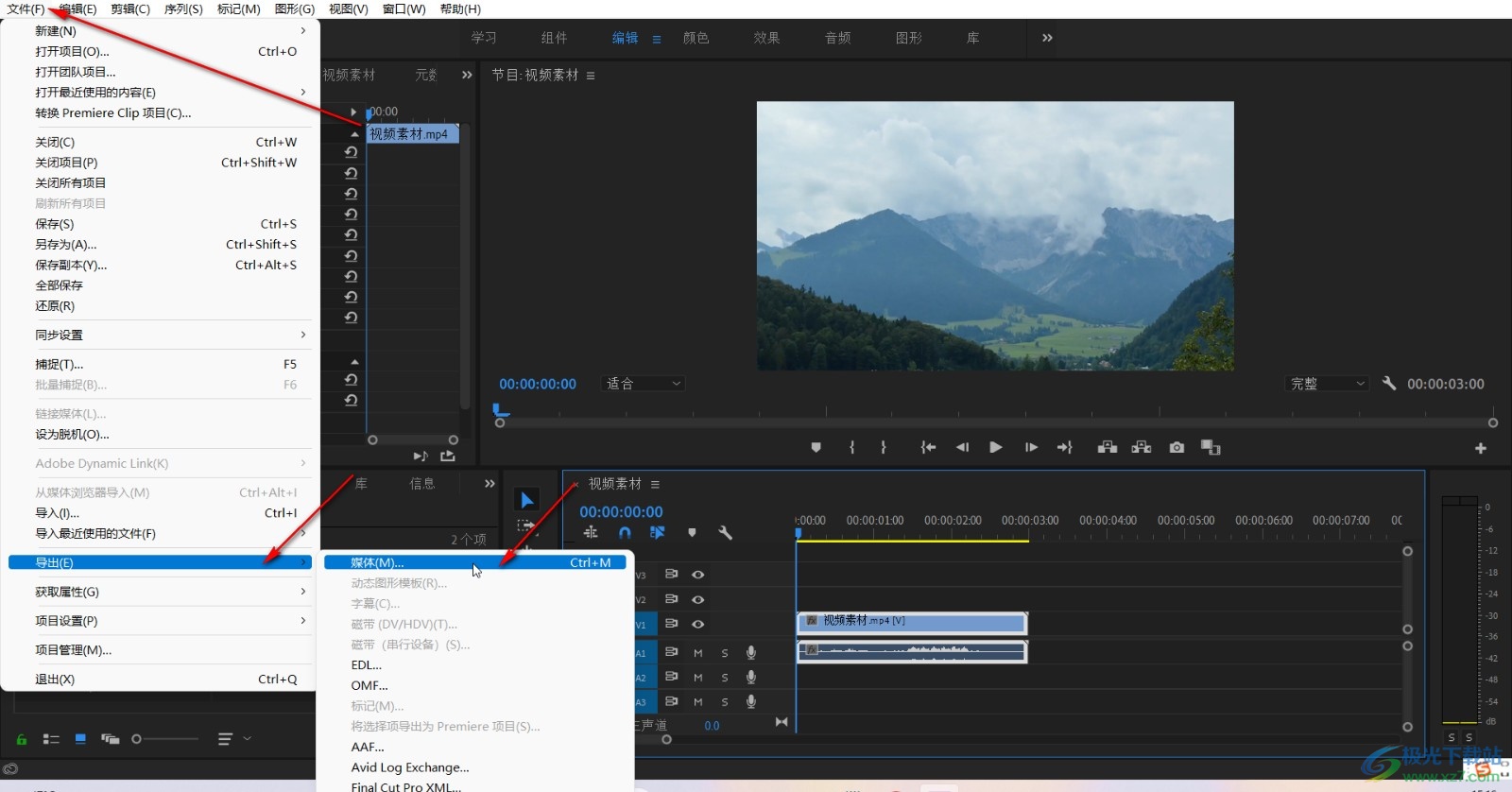
Task: Toggle sync lock on V1 track
Action: 671,624
